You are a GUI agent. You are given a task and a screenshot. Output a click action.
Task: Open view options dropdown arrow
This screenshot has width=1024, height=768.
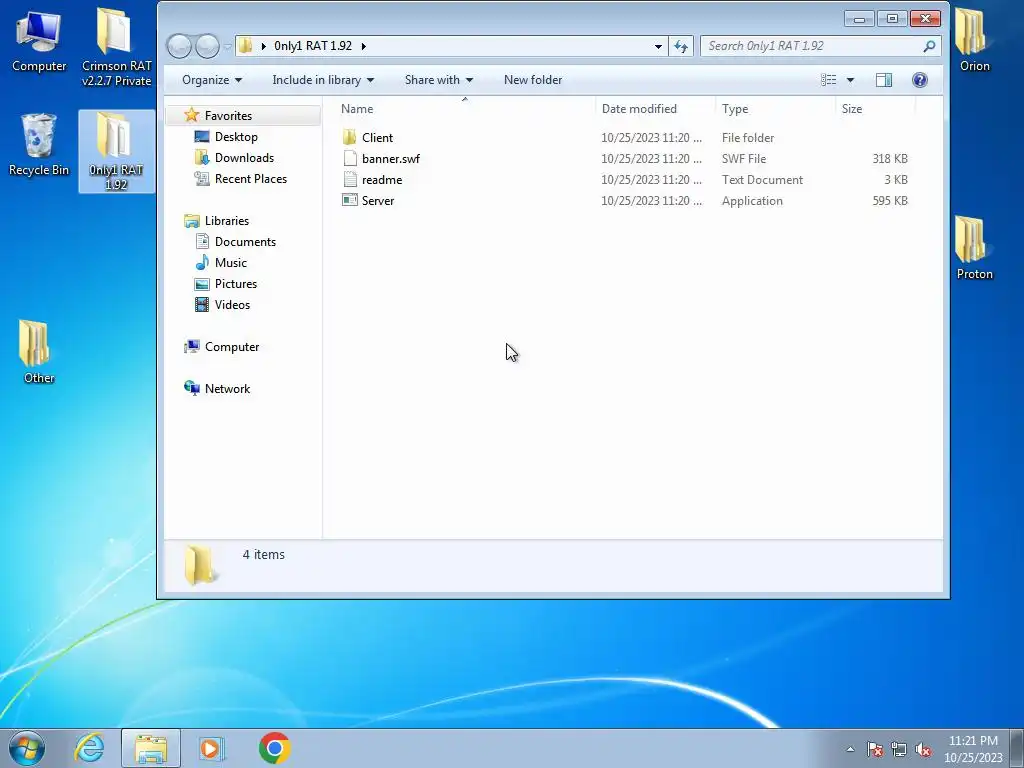(850, 80)
